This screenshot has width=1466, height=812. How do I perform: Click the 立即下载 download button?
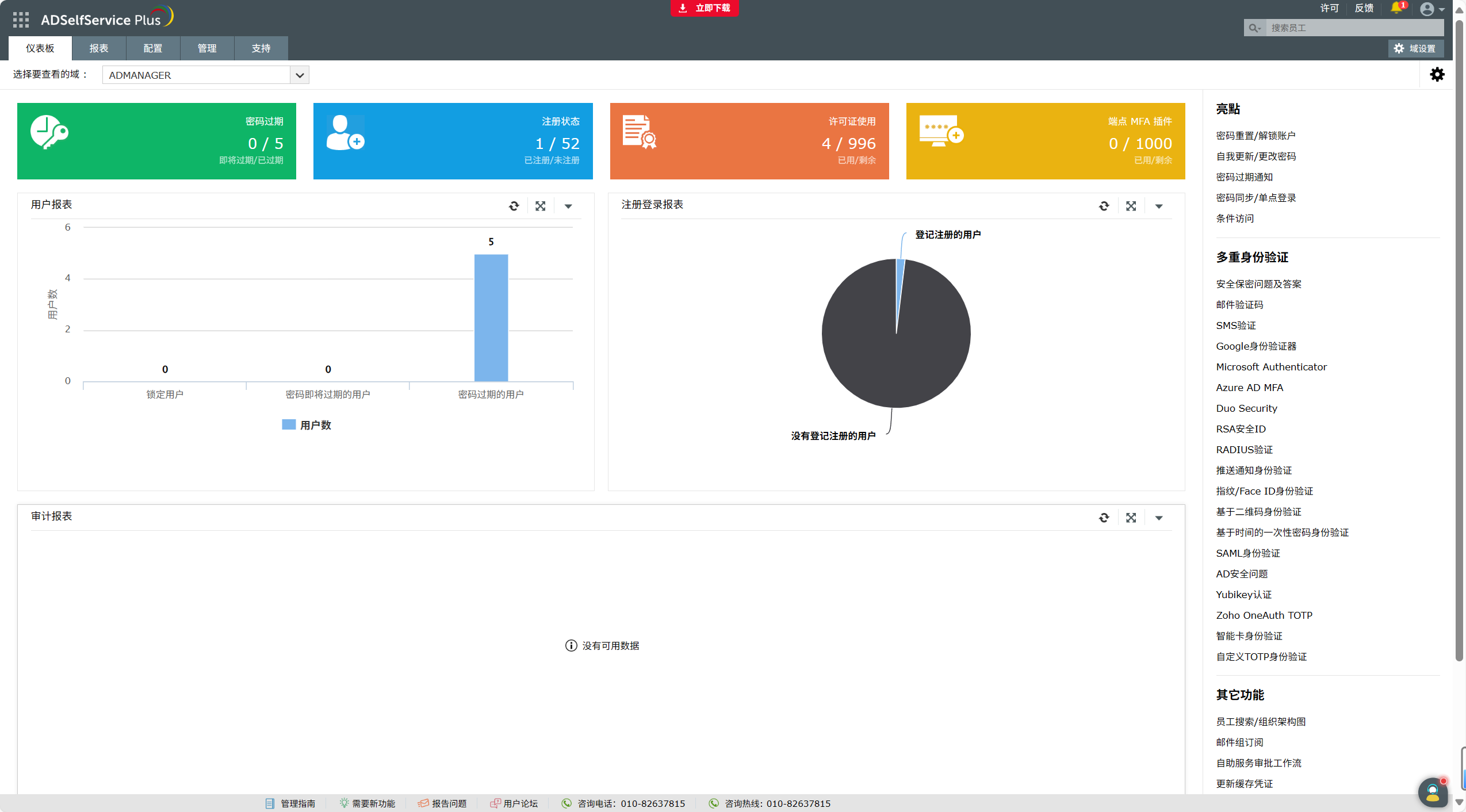tap(705, 8)
